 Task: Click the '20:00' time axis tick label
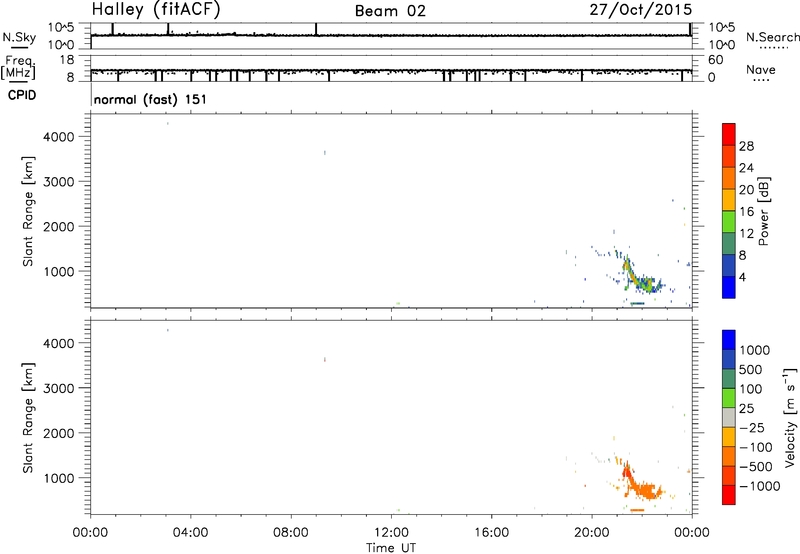[x=592, y=533]
